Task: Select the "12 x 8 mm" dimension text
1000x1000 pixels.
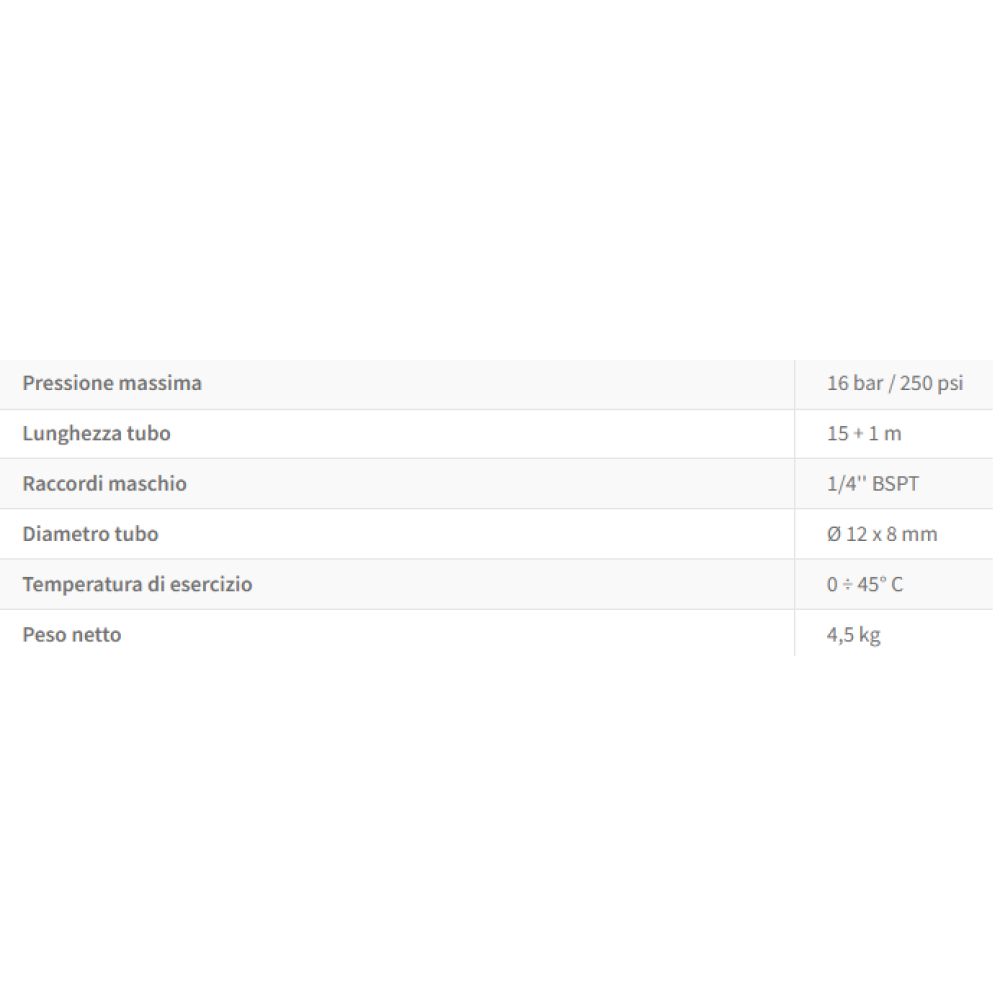Action: pyautogui.click(x=892, y=534)
